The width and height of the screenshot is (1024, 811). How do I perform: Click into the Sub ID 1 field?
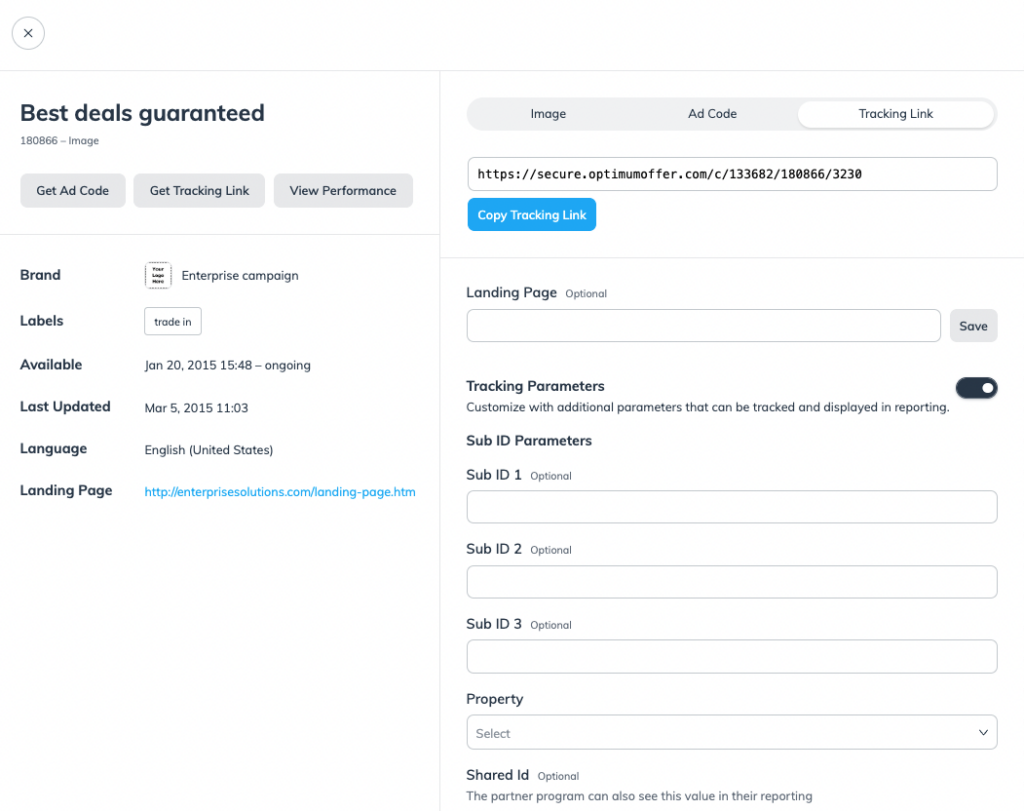coord(731,507)
